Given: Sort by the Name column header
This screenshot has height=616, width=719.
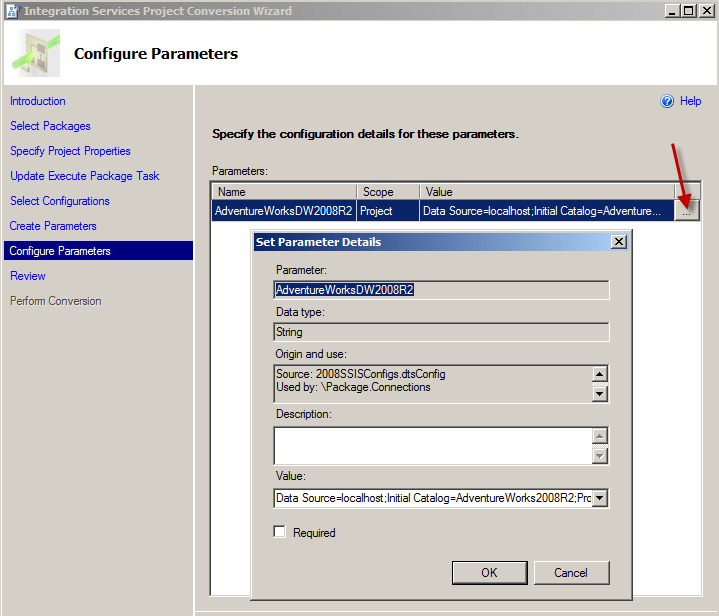Looking at the screenshot, I should pos(284,192).
